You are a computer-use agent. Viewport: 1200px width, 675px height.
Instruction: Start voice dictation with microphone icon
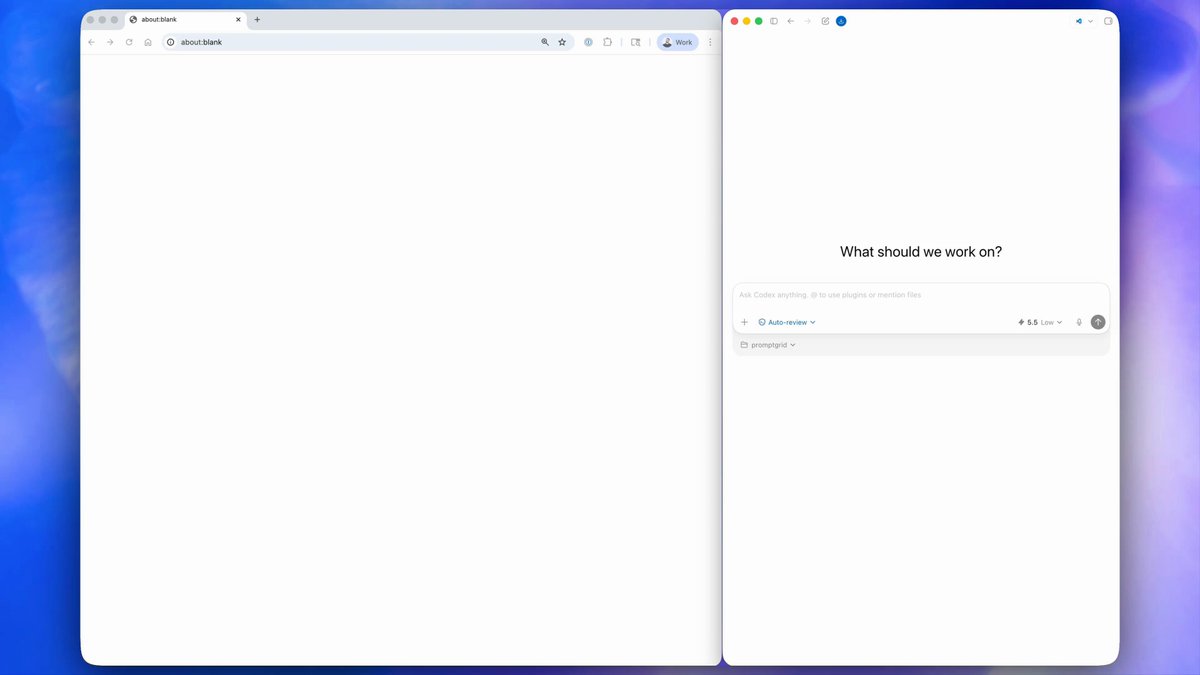tap(1079, 322)
